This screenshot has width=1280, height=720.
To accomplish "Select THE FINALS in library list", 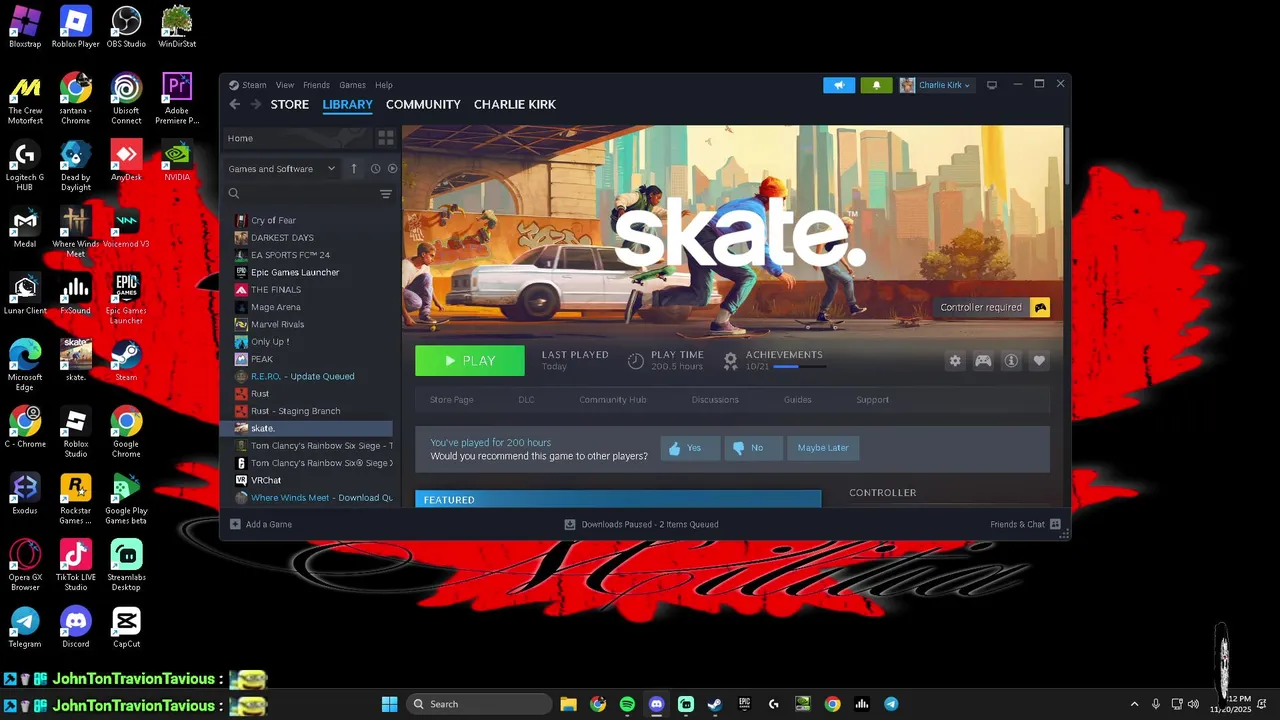I will (307, 290).
